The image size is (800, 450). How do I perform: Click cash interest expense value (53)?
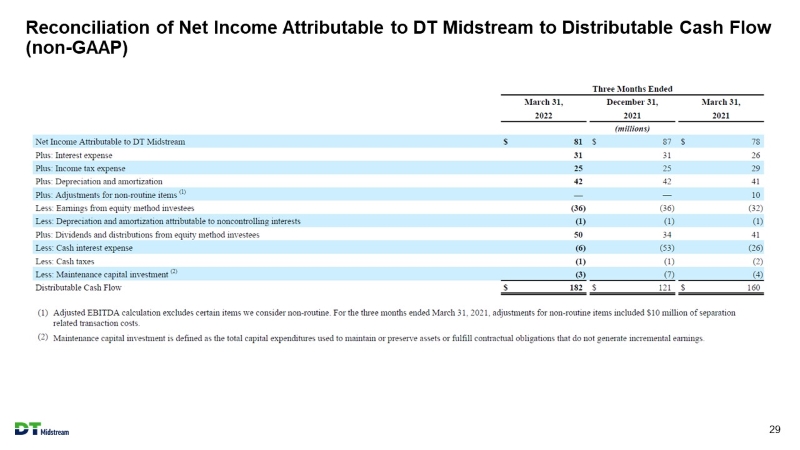click(x=667, y=248)
